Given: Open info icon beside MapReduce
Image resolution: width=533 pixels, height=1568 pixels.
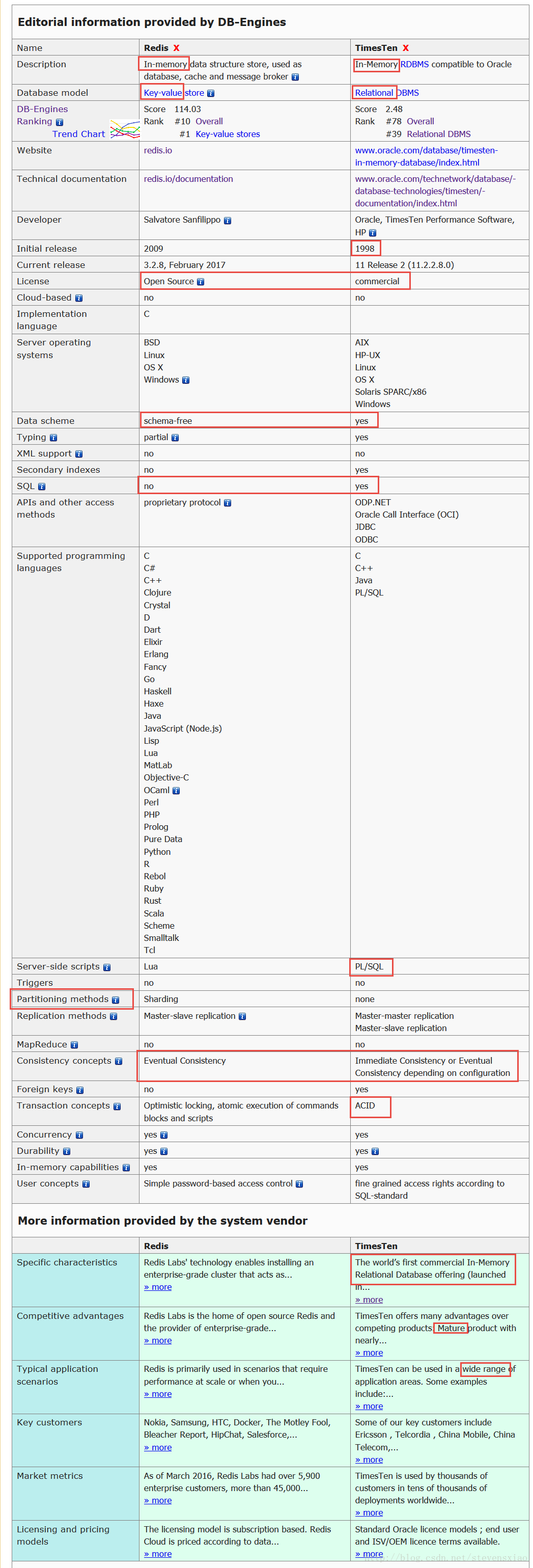Looking at the screenshot, I should (x=74, y=1045).
